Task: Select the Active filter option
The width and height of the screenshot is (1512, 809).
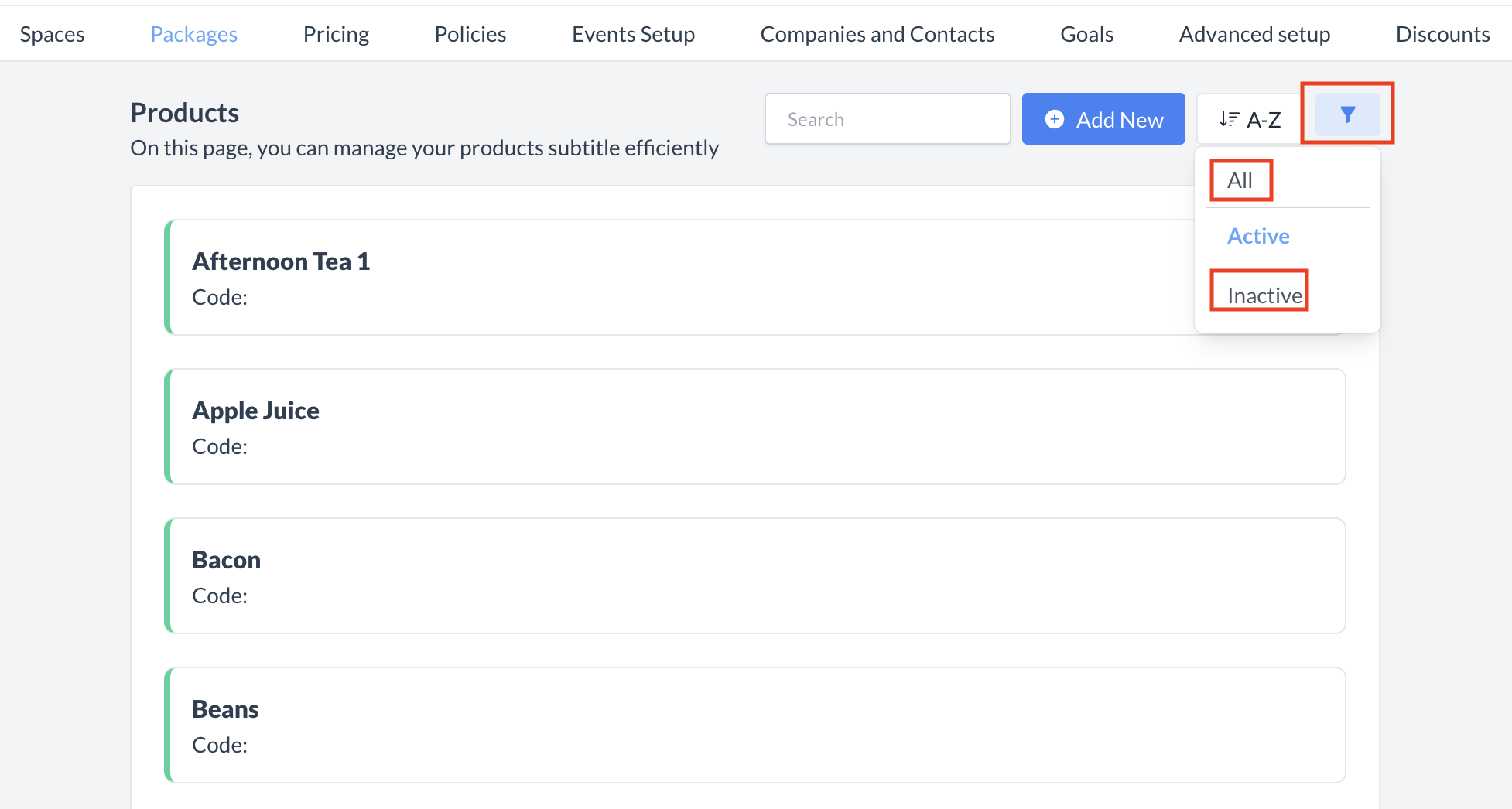Action: tap(1257, 236)
